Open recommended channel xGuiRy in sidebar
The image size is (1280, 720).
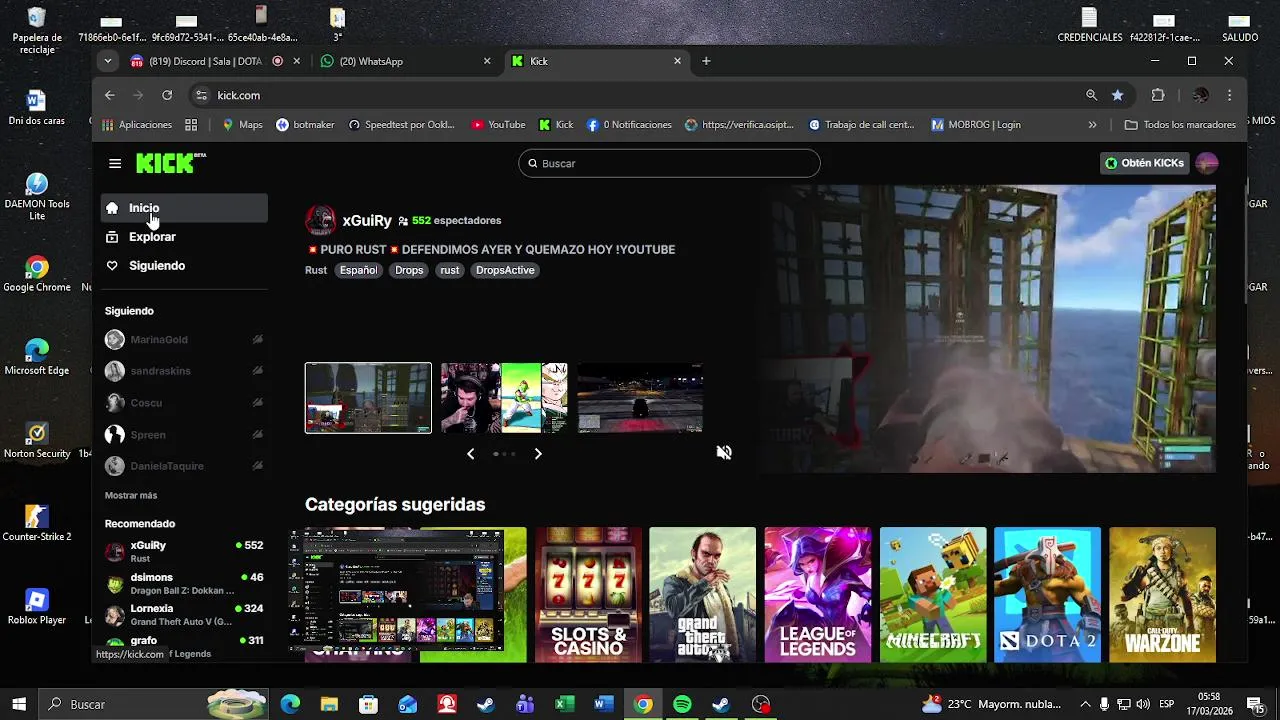tap(184, 551)
